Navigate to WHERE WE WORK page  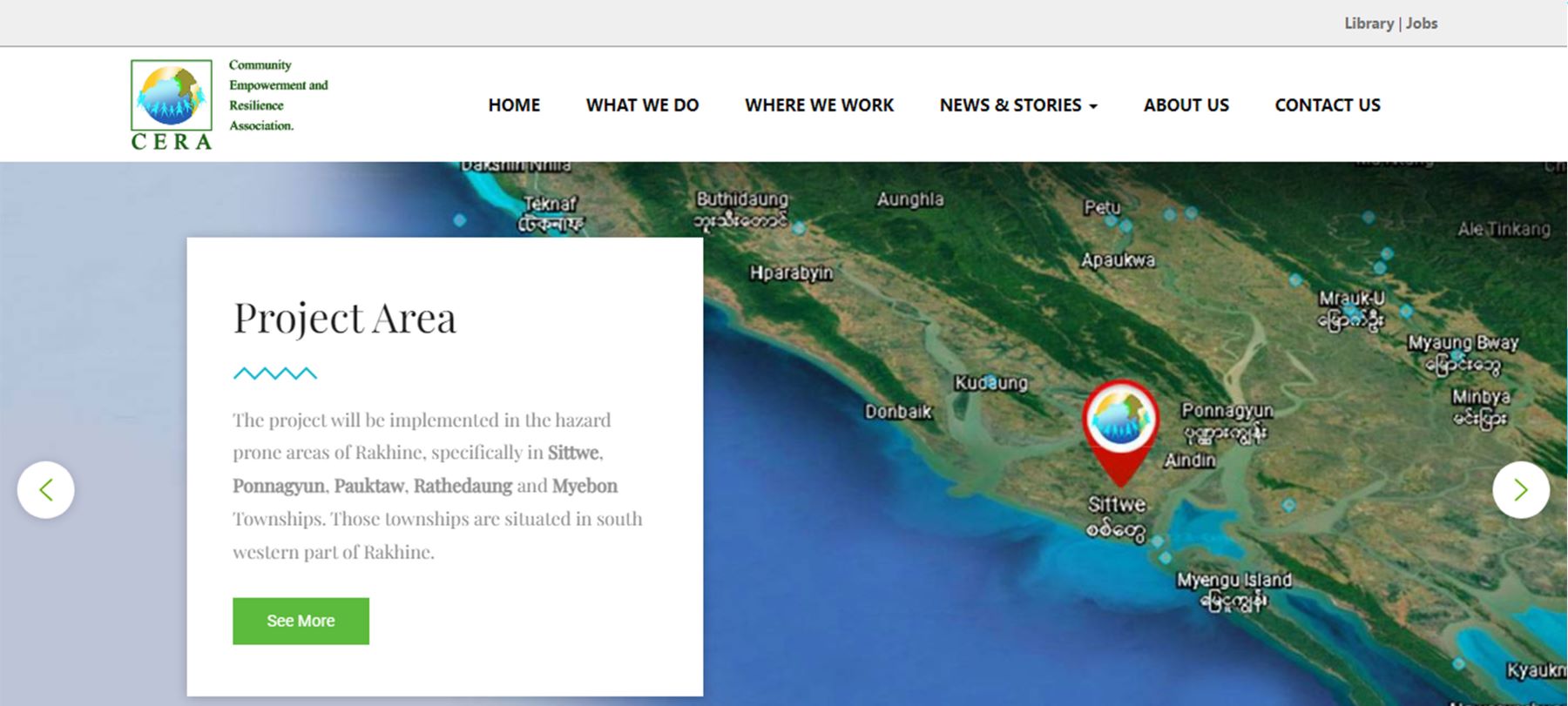click(x=819, y=105)
